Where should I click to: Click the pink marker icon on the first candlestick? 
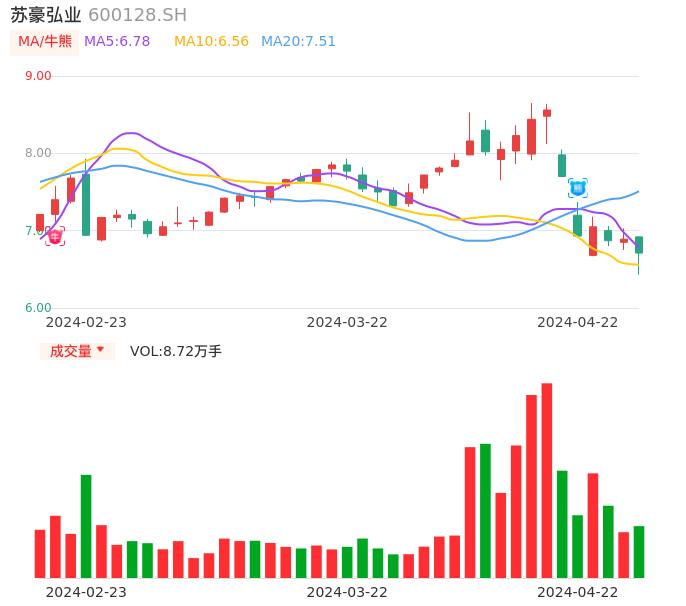(x=54, y=236)
